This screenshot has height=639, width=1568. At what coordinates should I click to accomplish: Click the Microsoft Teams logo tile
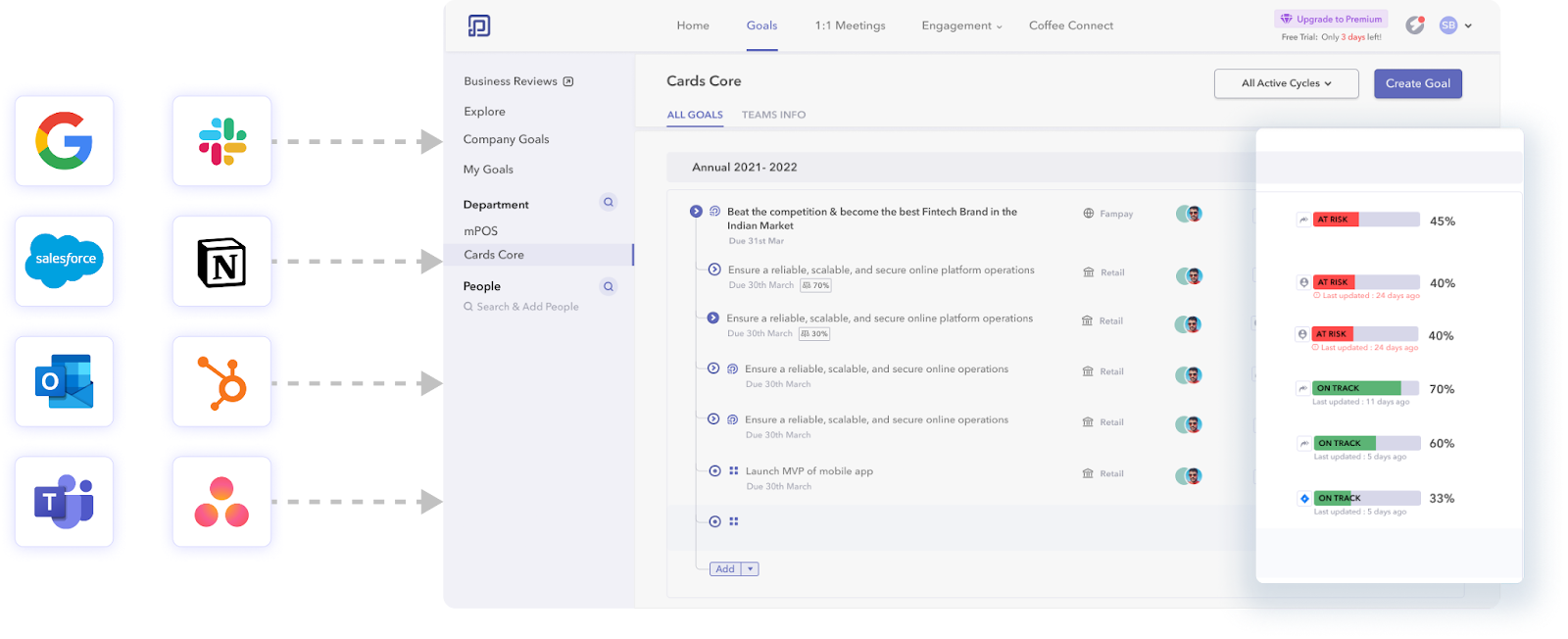[65, 502]
